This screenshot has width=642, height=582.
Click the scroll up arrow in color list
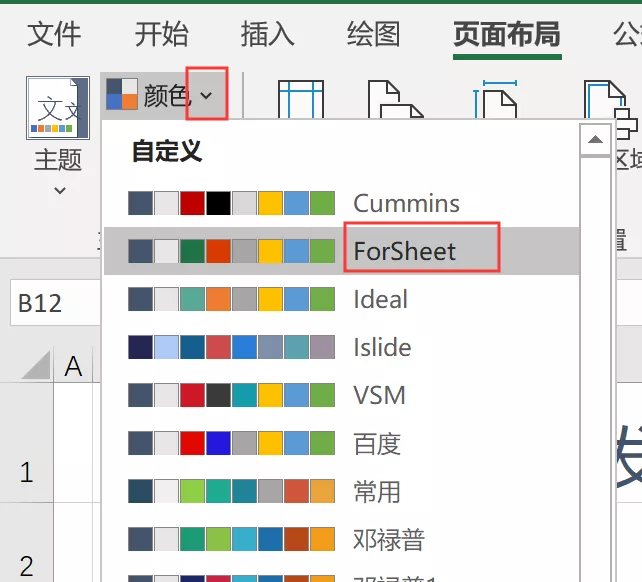(595, 140)
